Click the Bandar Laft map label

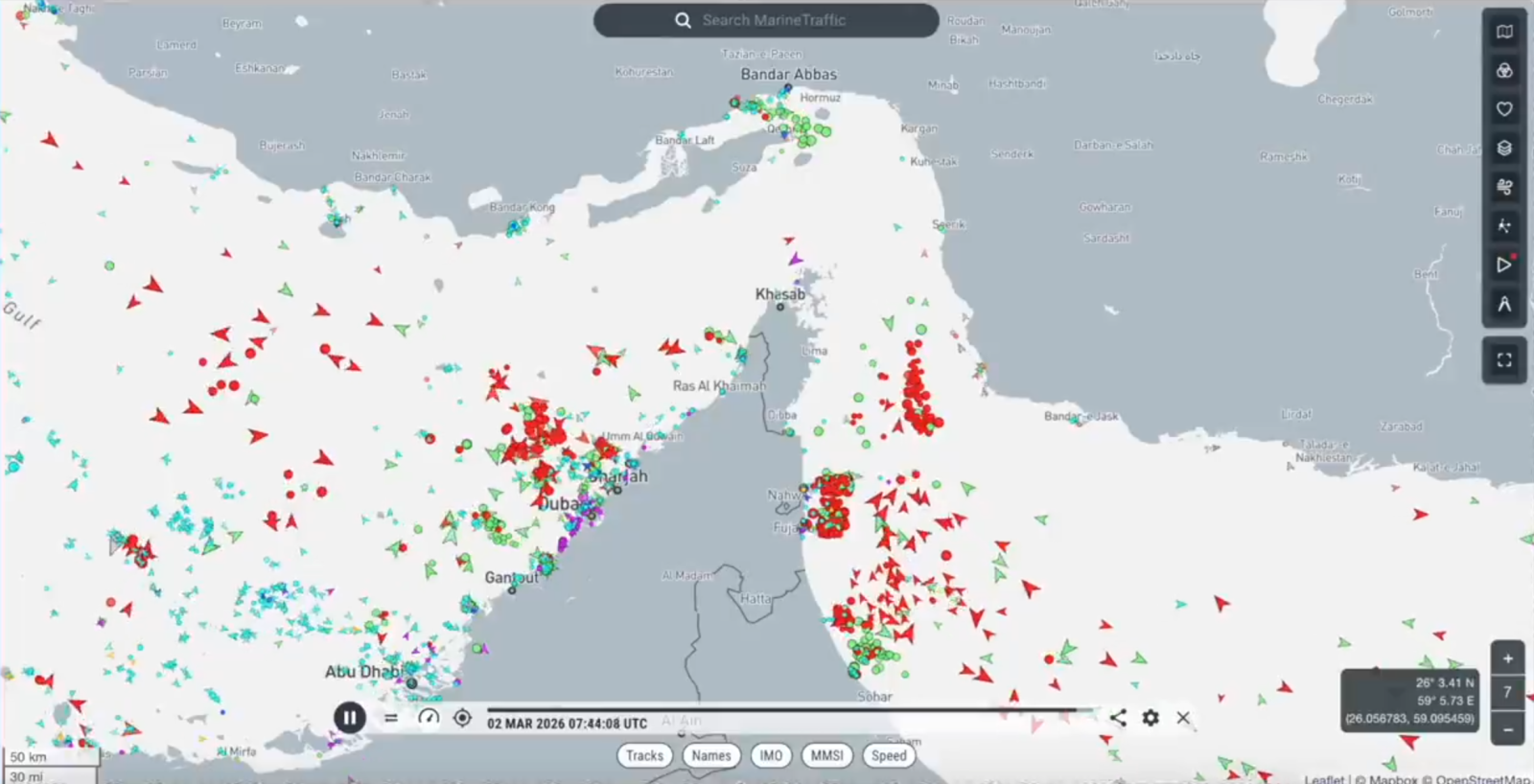tap(685, 140)
